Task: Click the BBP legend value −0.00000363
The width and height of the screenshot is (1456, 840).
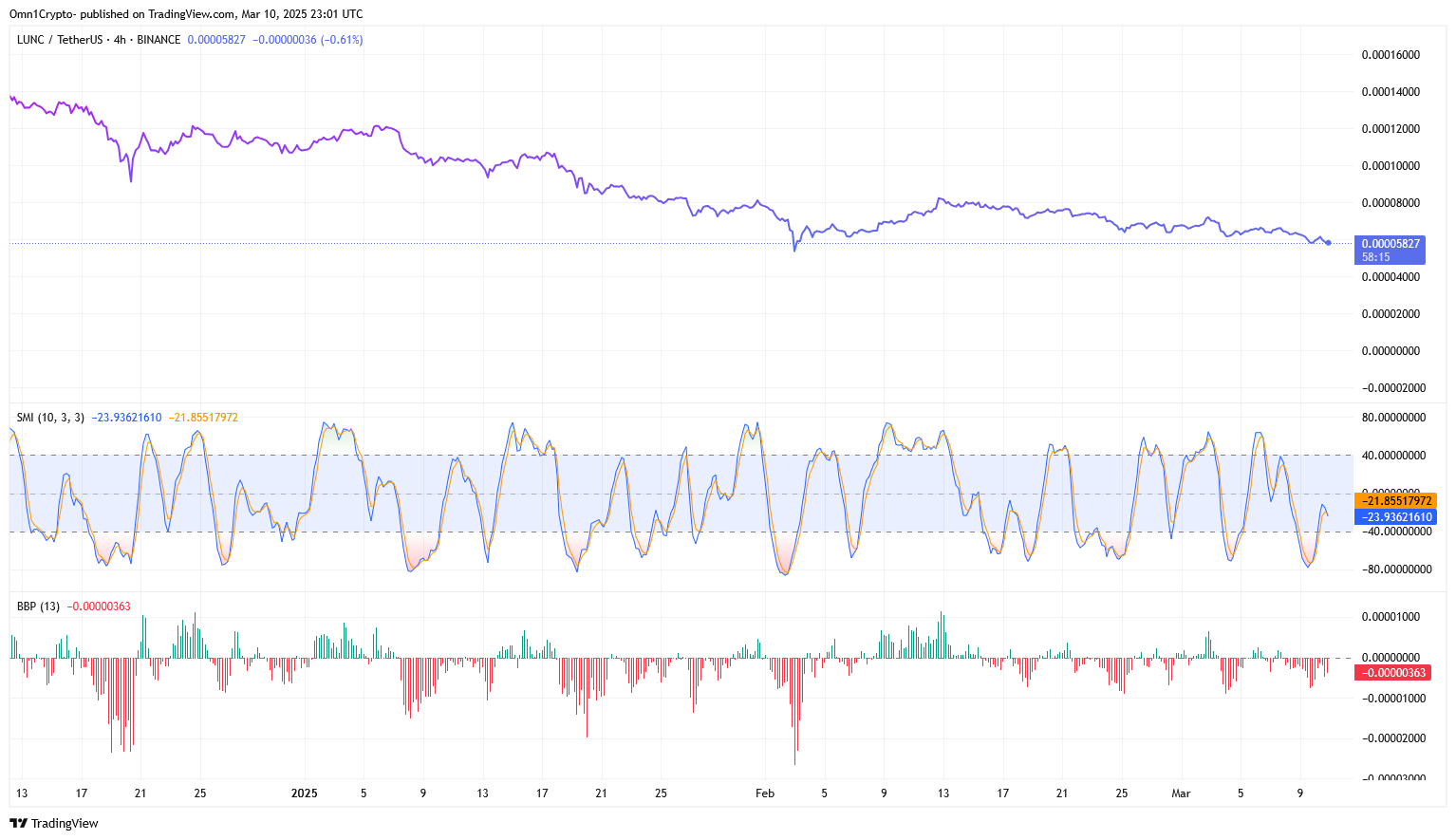Action: [99, 606]
